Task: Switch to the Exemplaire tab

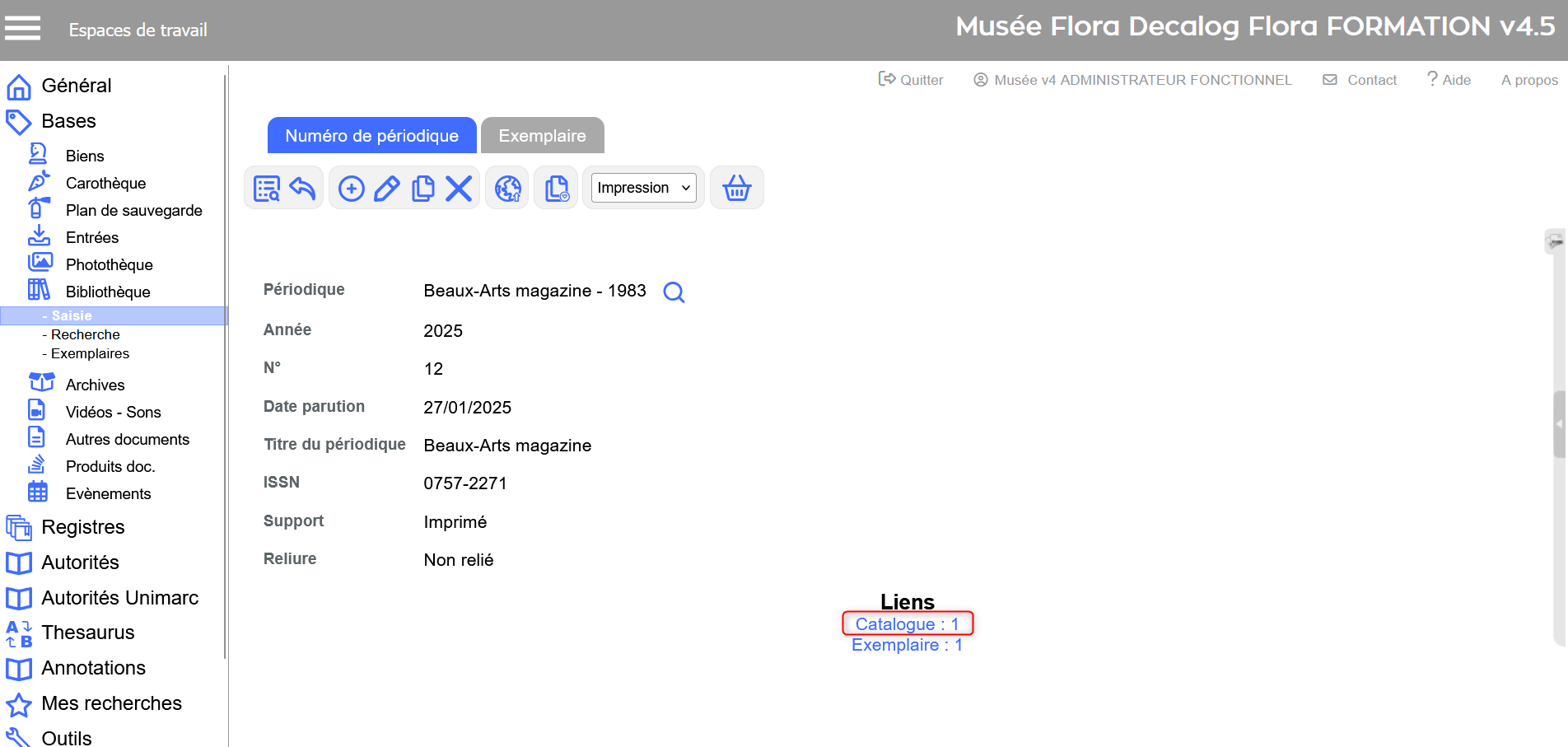Action: pos(542,136)
